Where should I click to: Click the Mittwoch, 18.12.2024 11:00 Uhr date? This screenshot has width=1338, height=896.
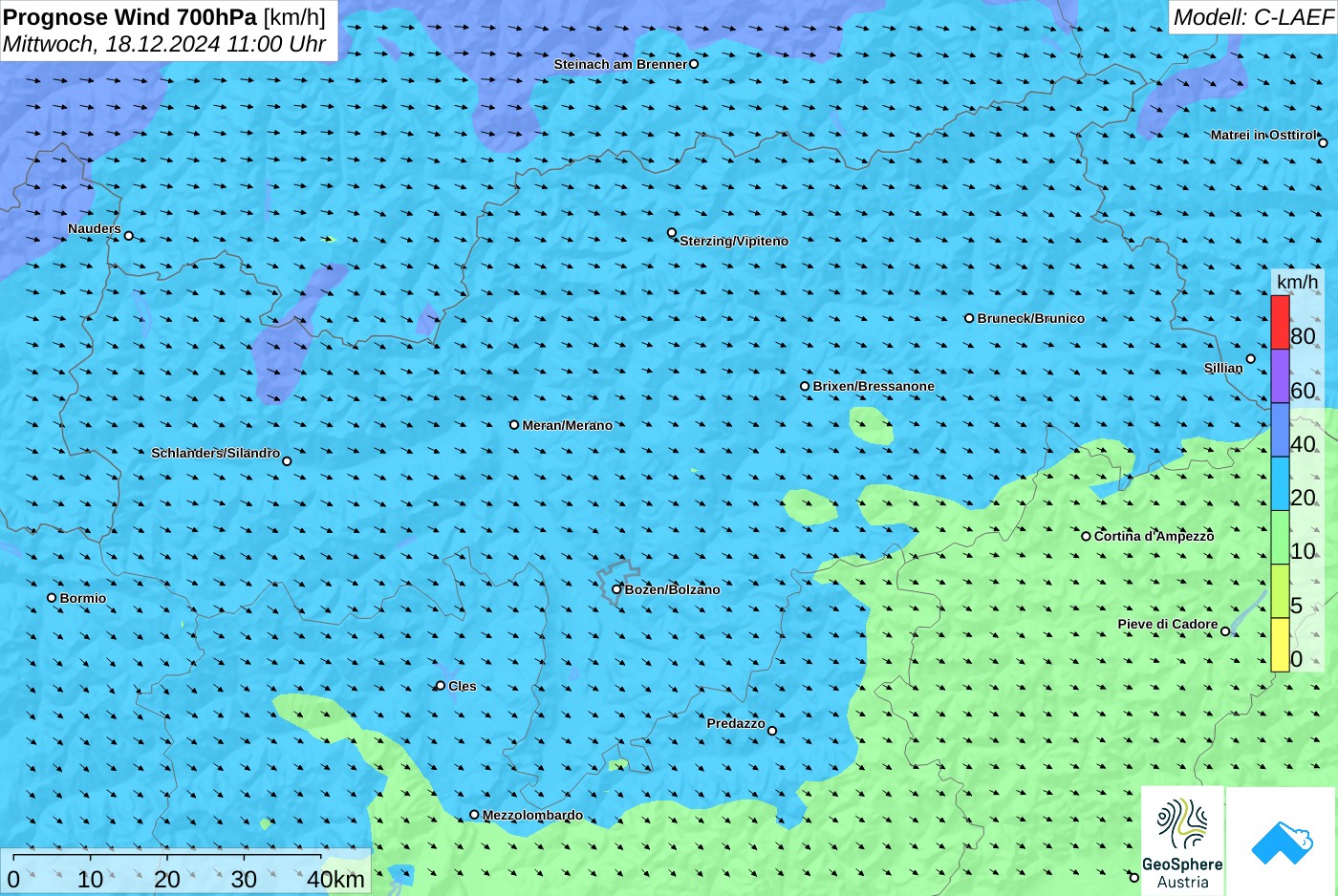tap(164, 44)
